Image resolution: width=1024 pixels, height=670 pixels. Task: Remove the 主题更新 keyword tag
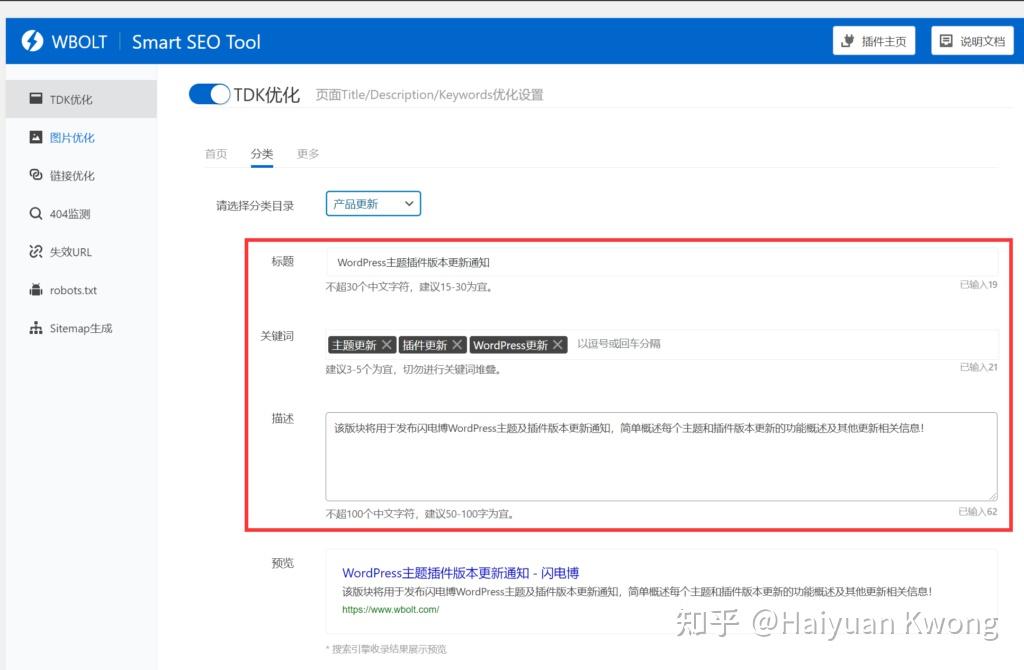(387, 344)
